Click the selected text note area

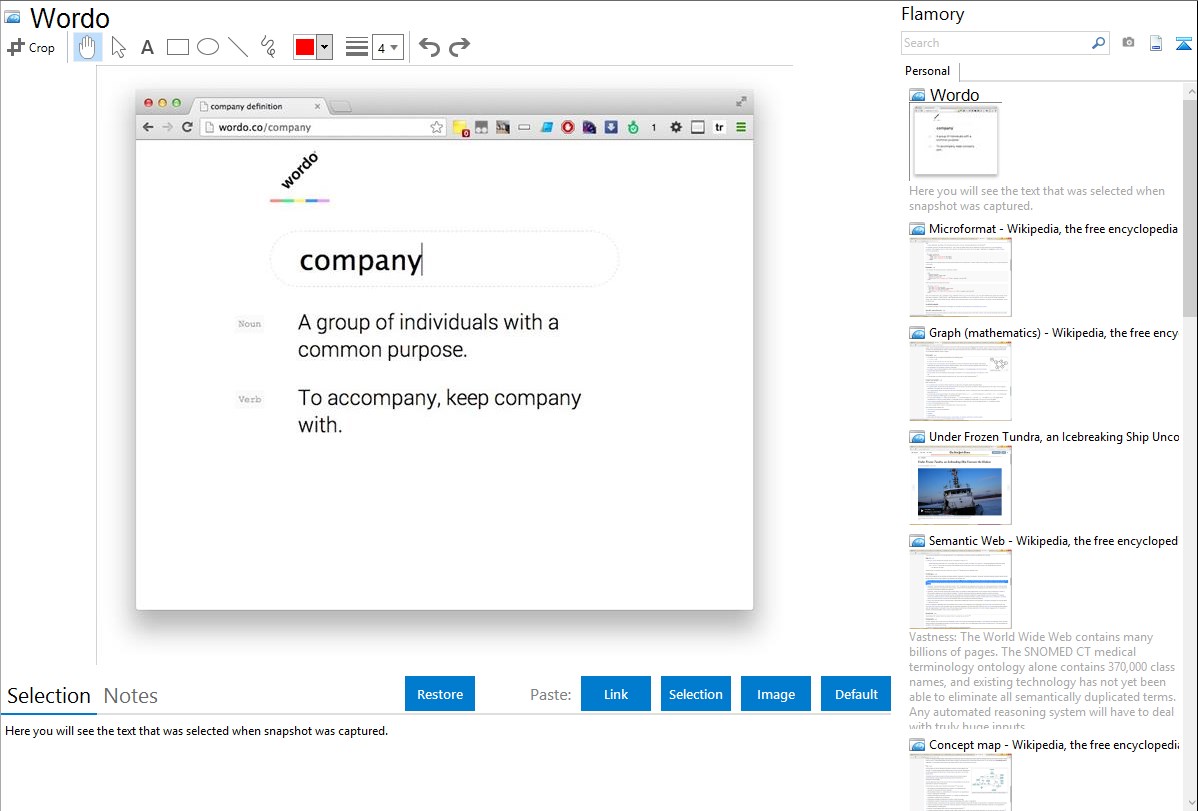[446, 764]
